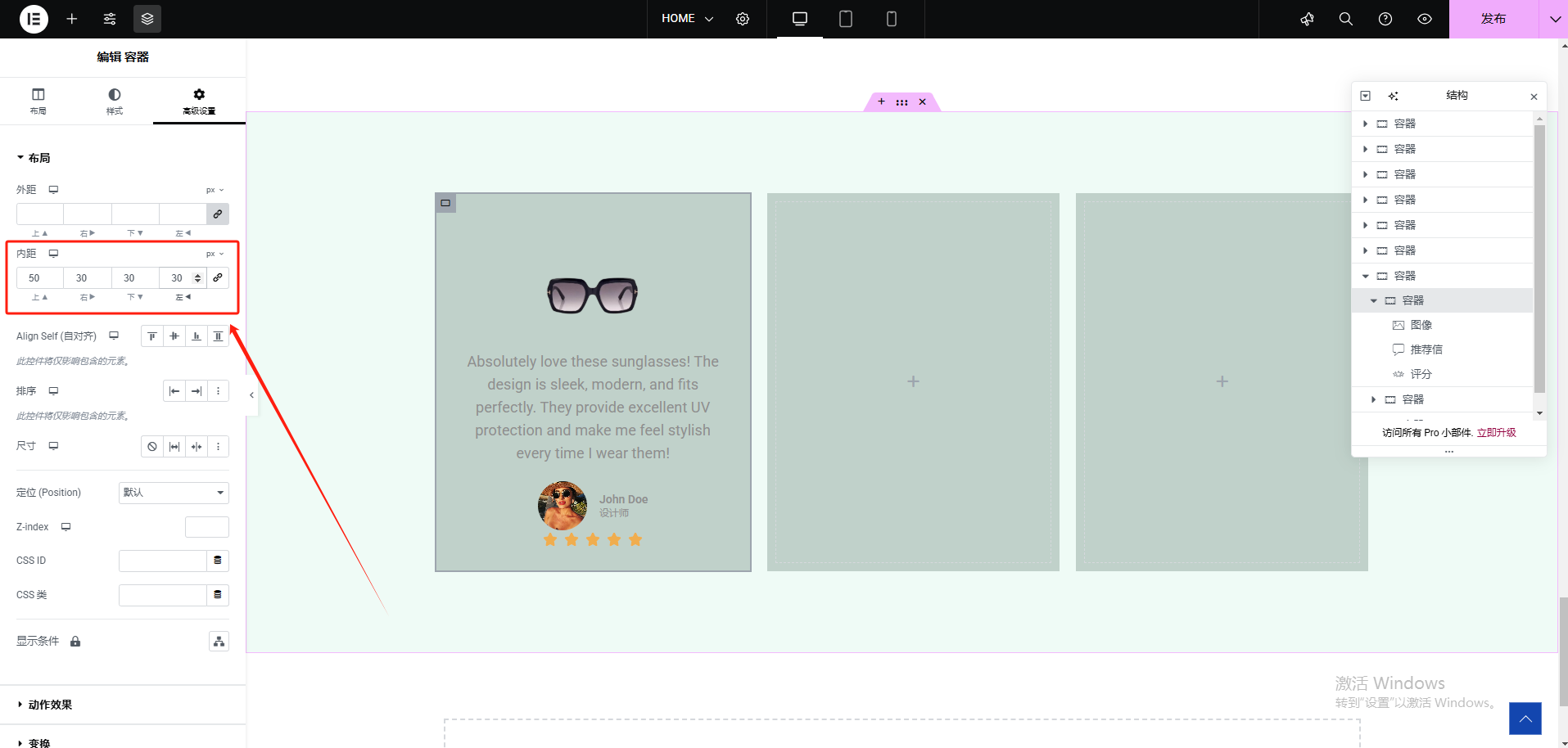Toggle linked padding values

(218, 278)
